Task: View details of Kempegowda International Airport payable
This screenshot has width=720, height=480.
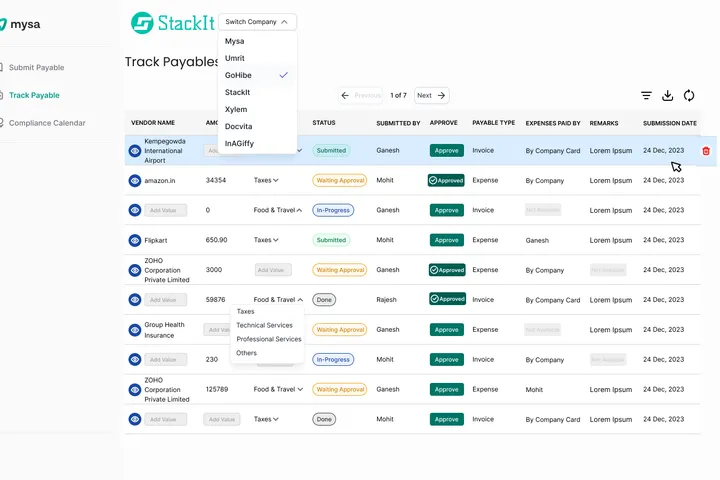Action: (x=135, y=151)
